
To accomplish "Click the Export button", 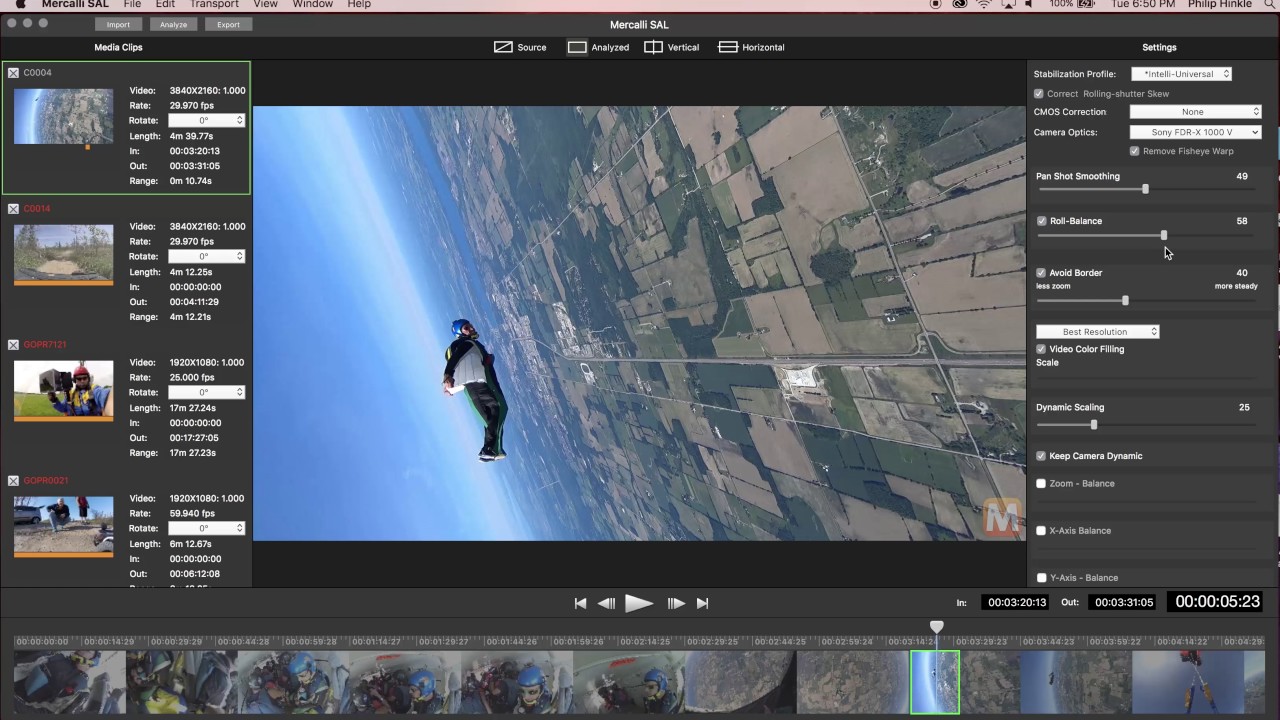I will (228, 24).
